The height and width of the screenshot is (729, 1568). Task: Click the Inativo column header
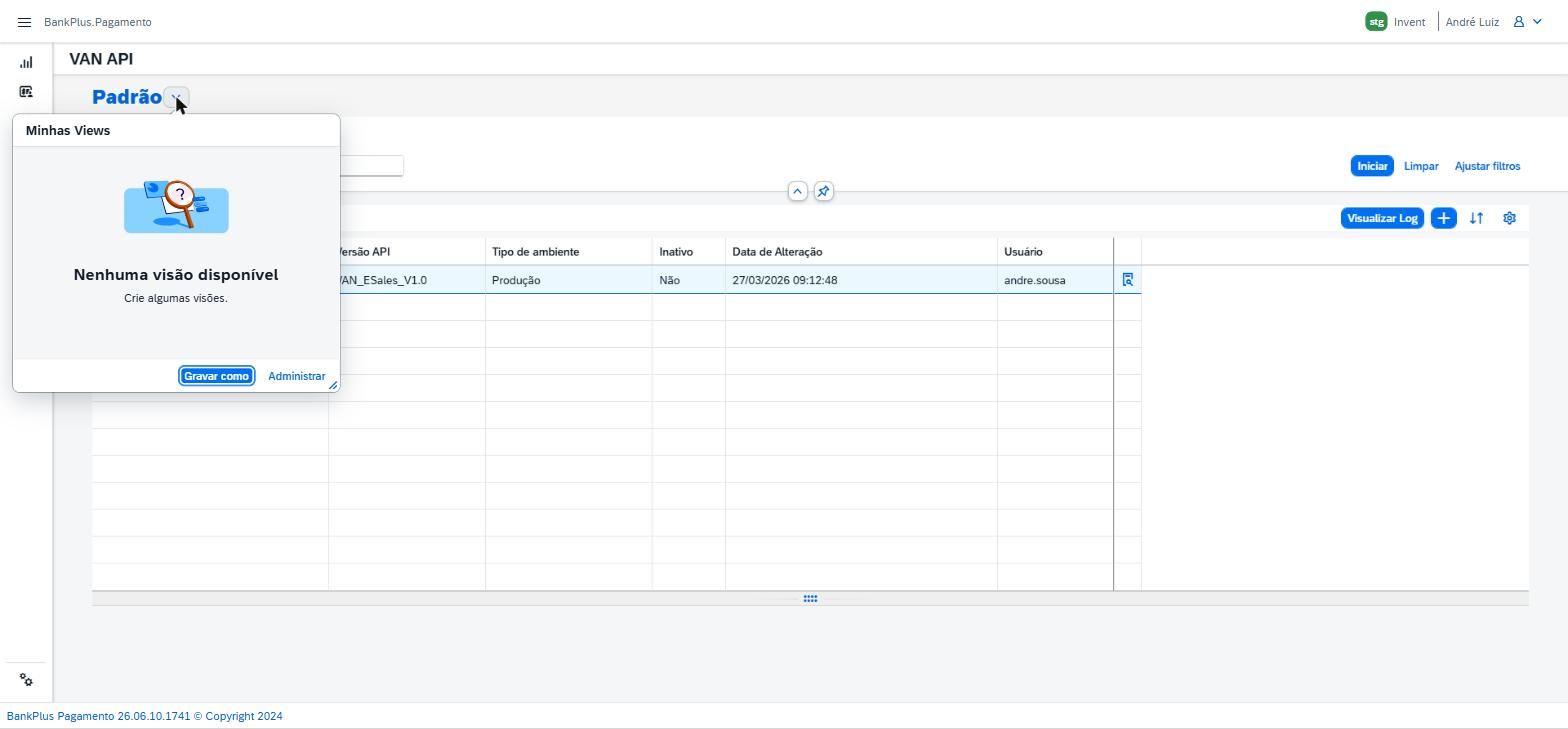click(x=689, y=252)
